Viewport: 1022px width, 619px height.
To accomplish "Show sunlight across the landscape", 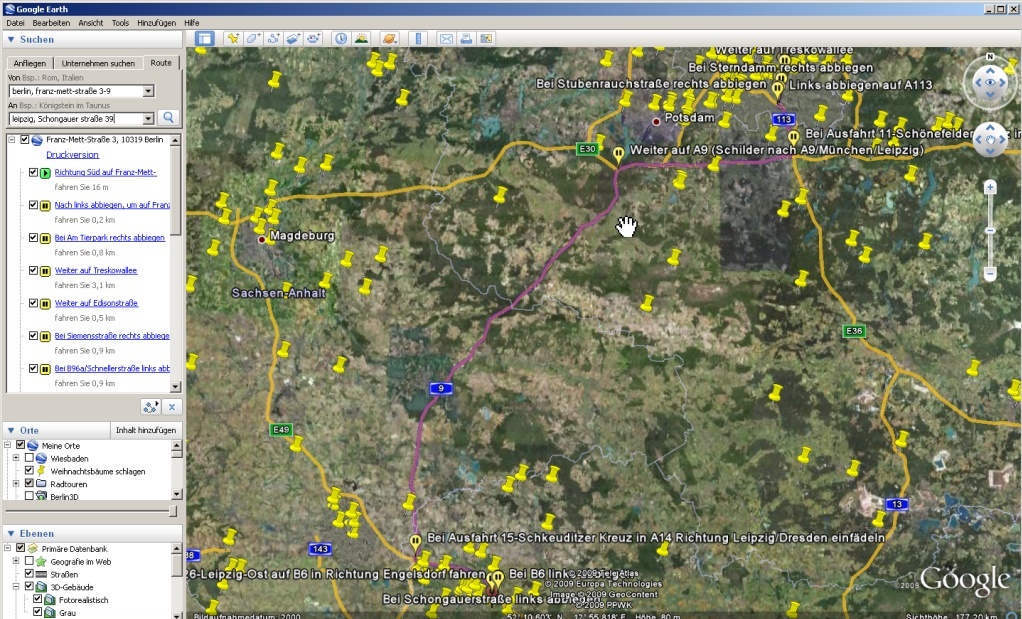I will (361, 39).
